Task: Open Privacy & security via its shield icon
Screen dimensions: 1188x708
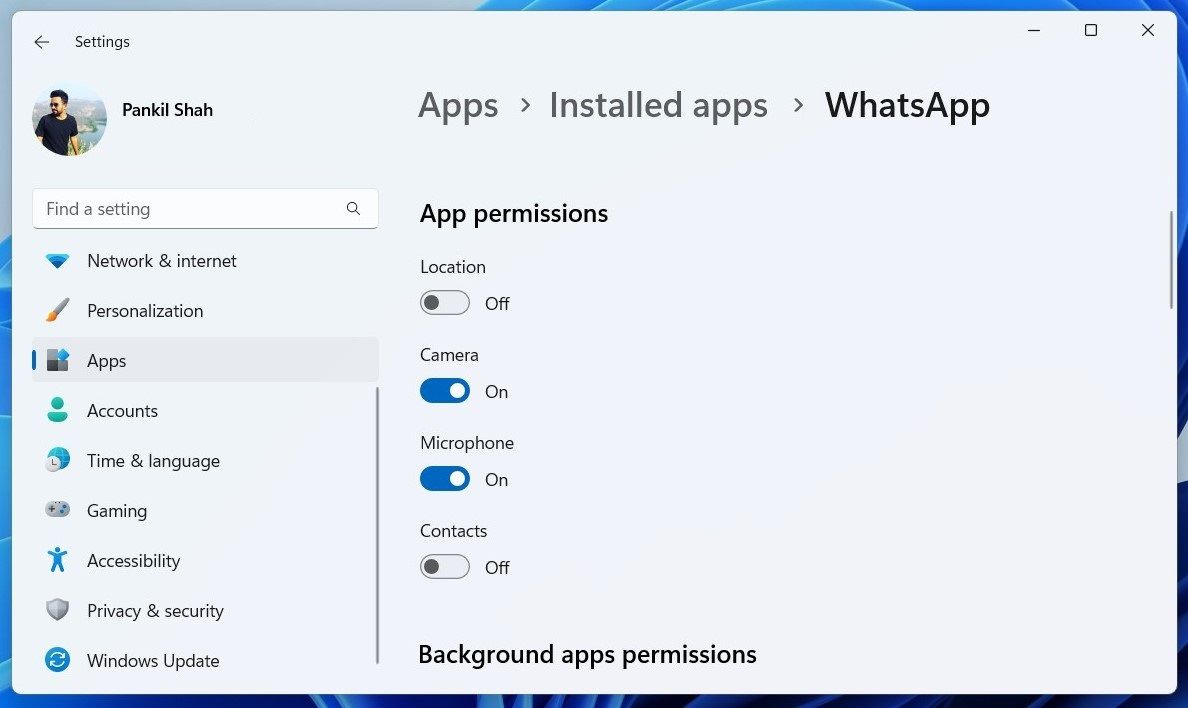Action: 57,611
